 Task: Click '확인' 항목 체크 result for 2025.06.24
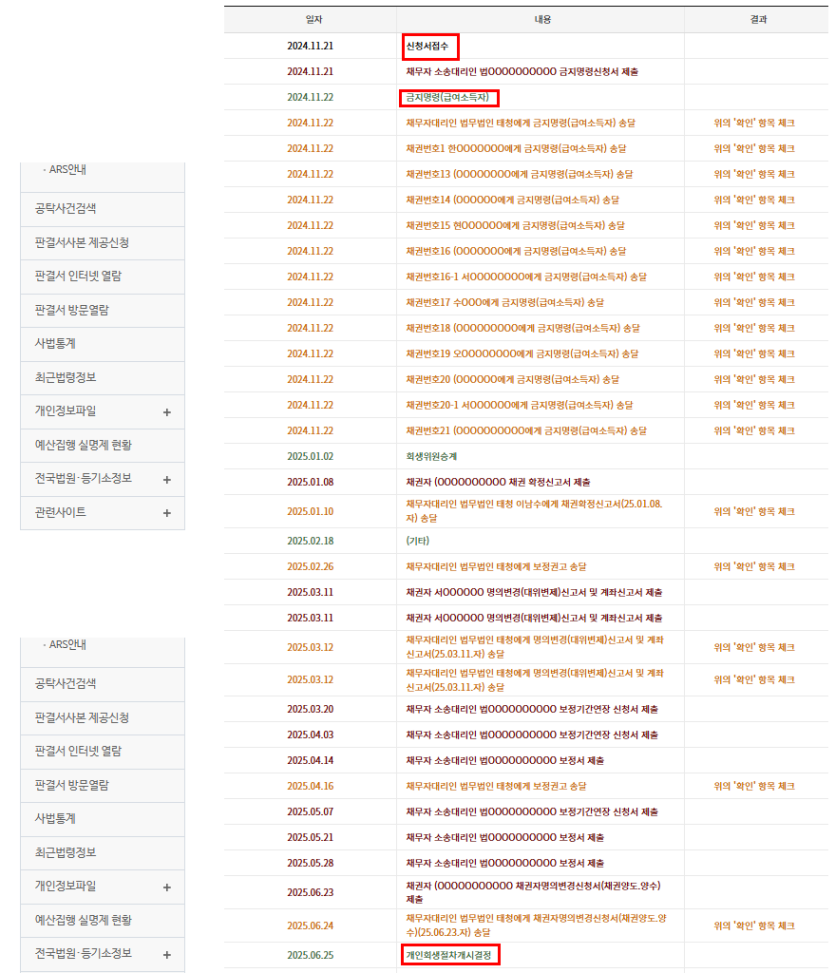(754, 926)
